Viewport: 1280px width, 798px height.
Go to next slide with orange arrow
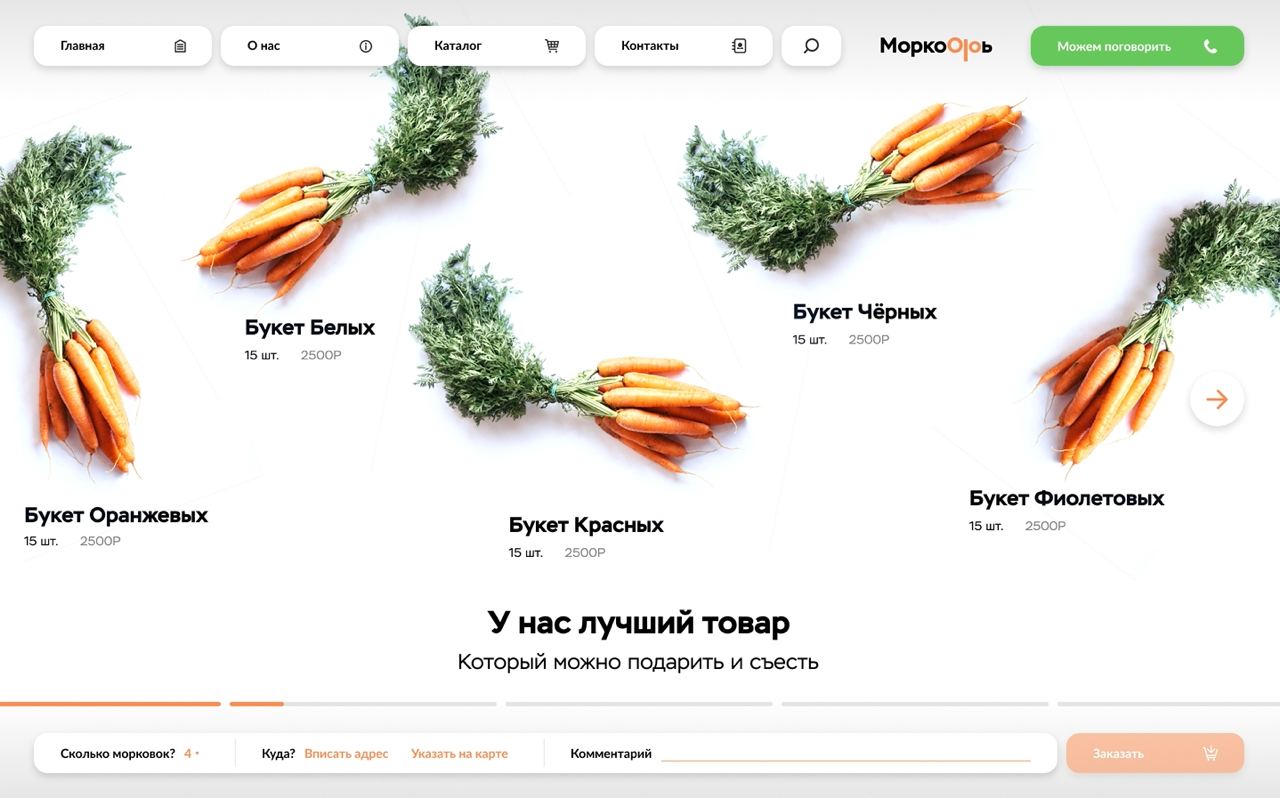(x=1217, y=400)
